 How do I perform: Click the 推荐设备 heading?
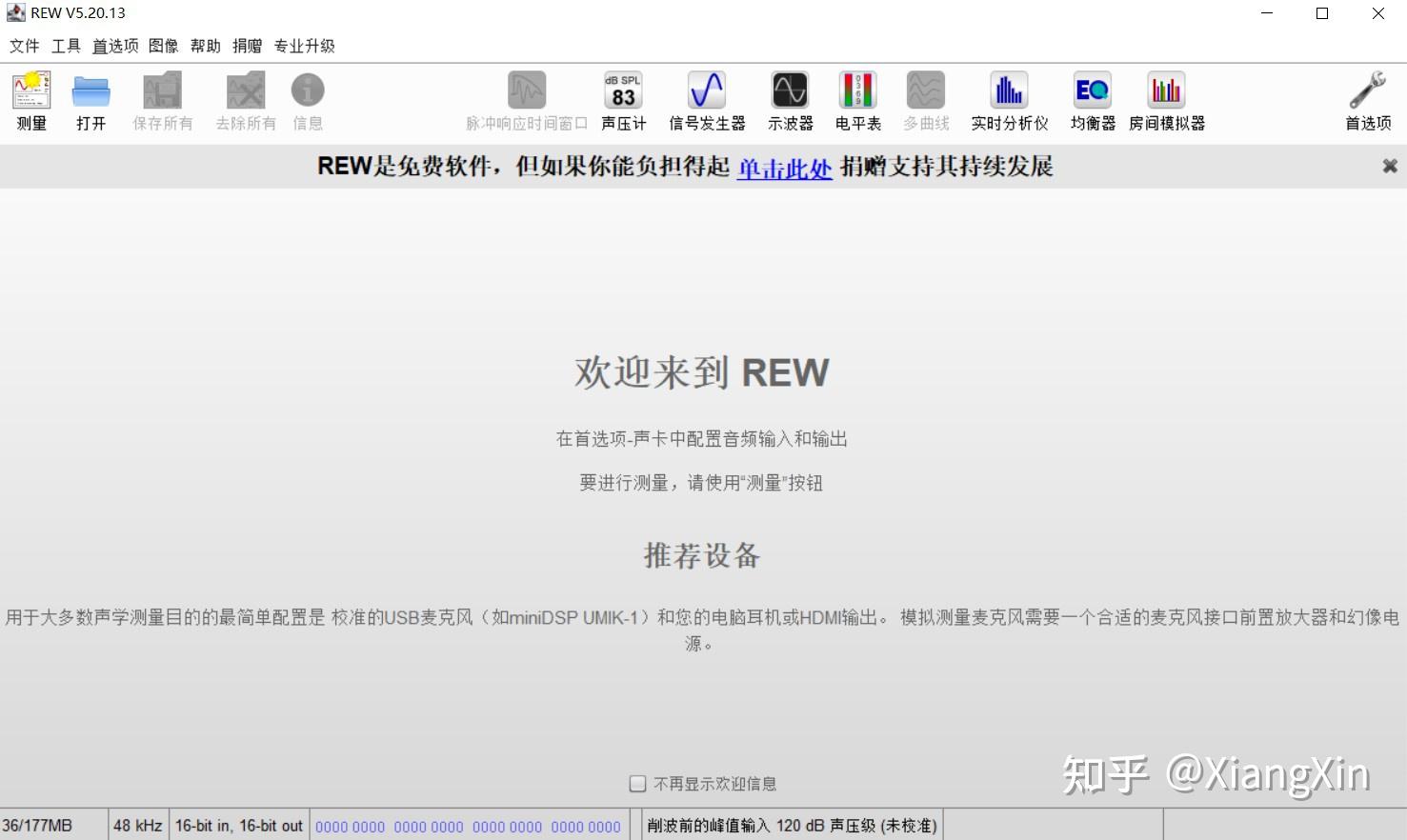702,555
